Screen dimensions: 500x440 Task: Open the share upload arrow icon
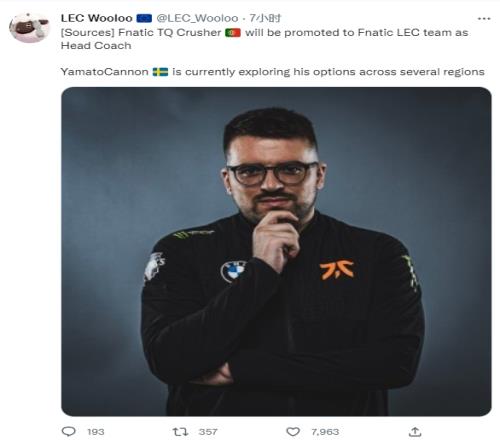tap(415, 432)
